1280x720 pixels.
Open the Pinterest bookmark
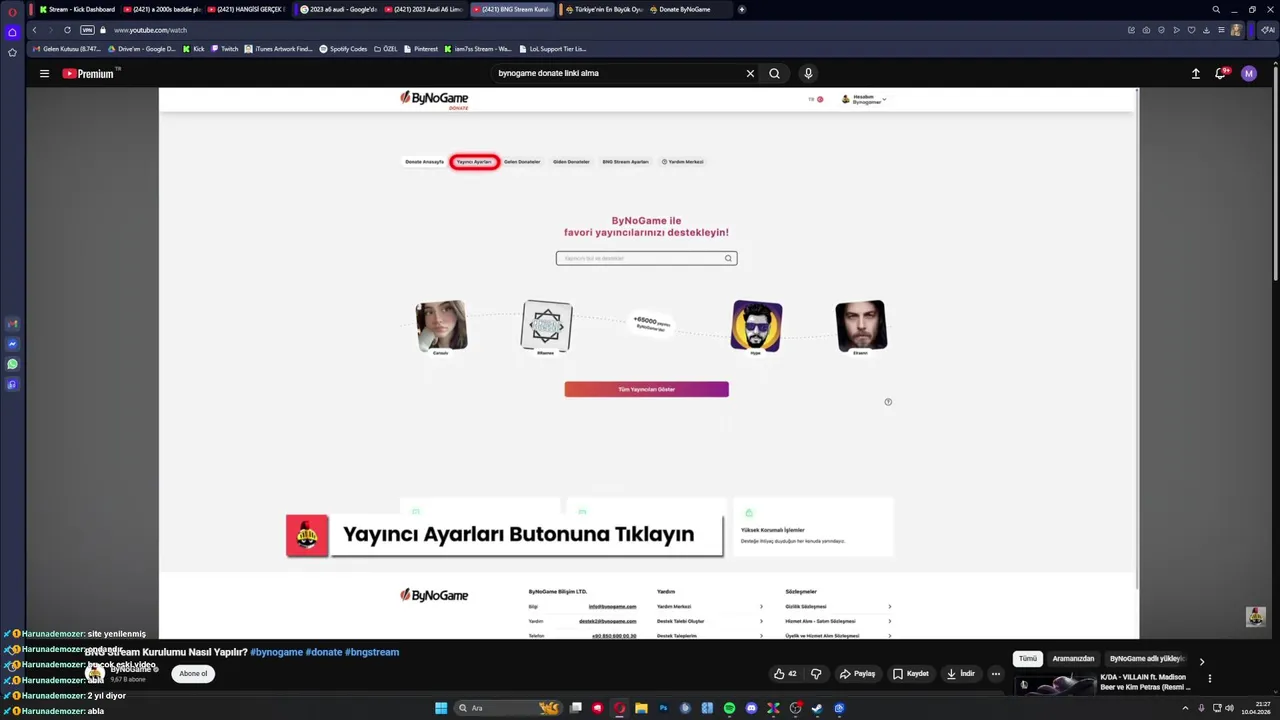tap(420, 49)
